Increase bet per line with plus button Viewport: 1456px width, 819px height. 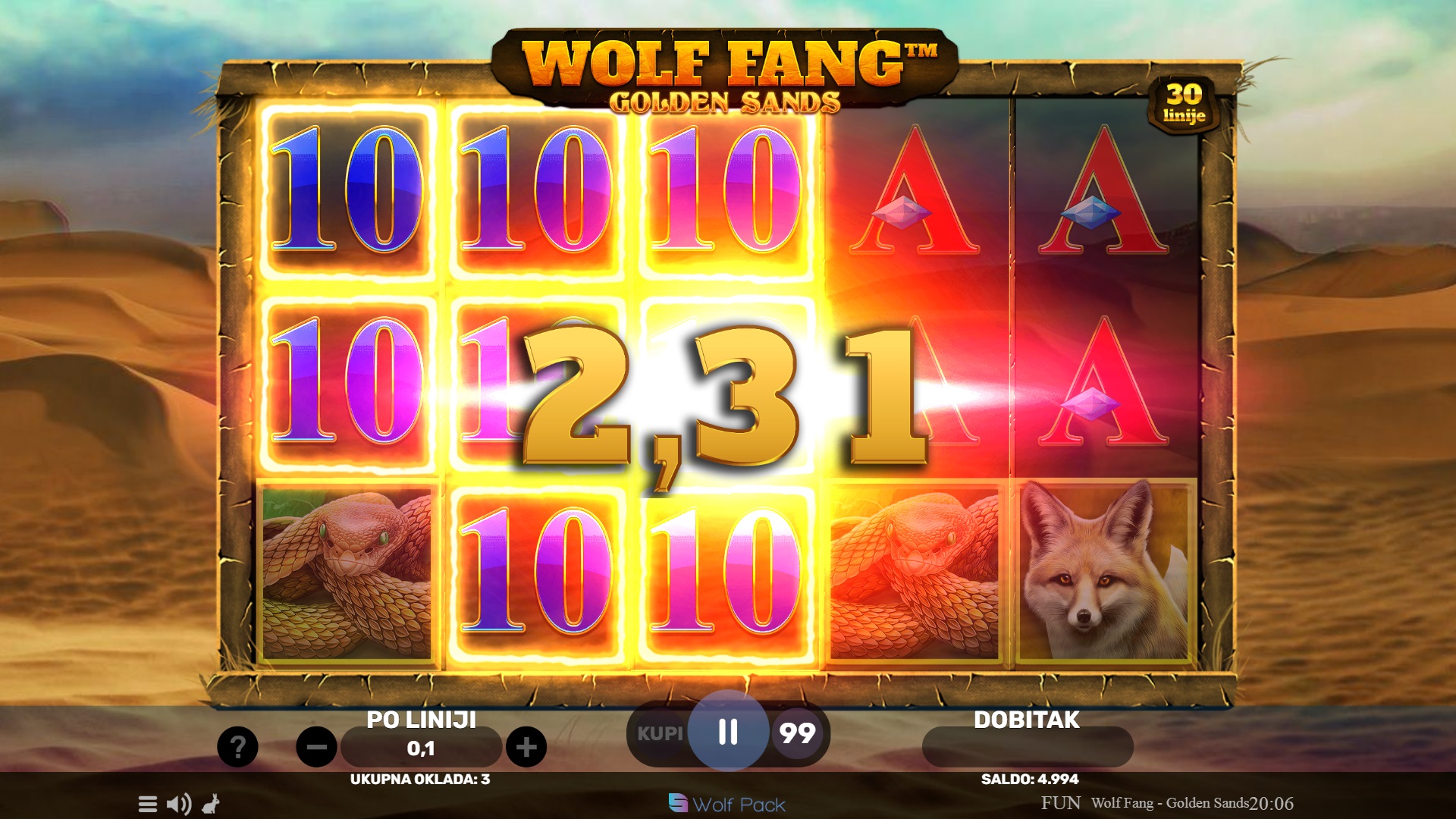526,747
